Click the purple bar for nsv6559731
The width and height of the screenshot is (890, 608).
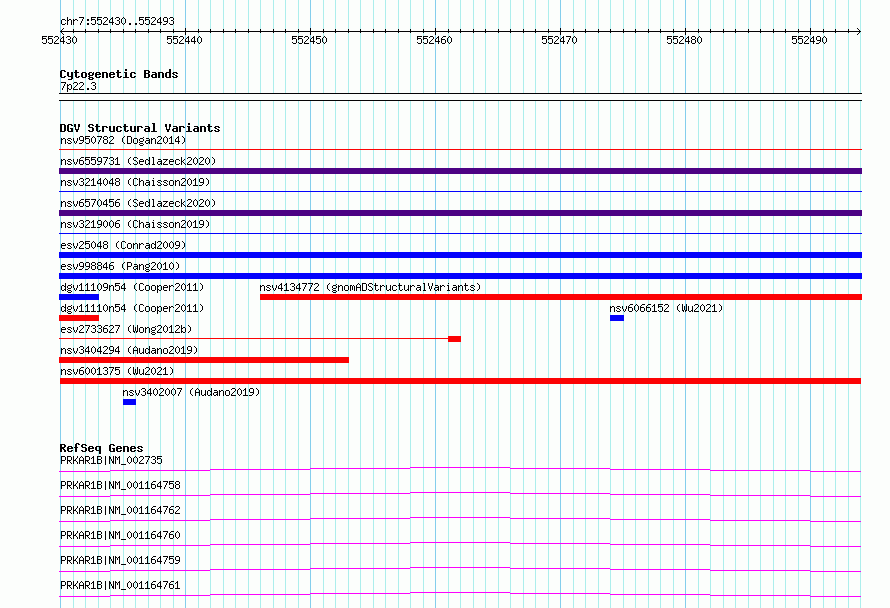(x=460, y=171)
